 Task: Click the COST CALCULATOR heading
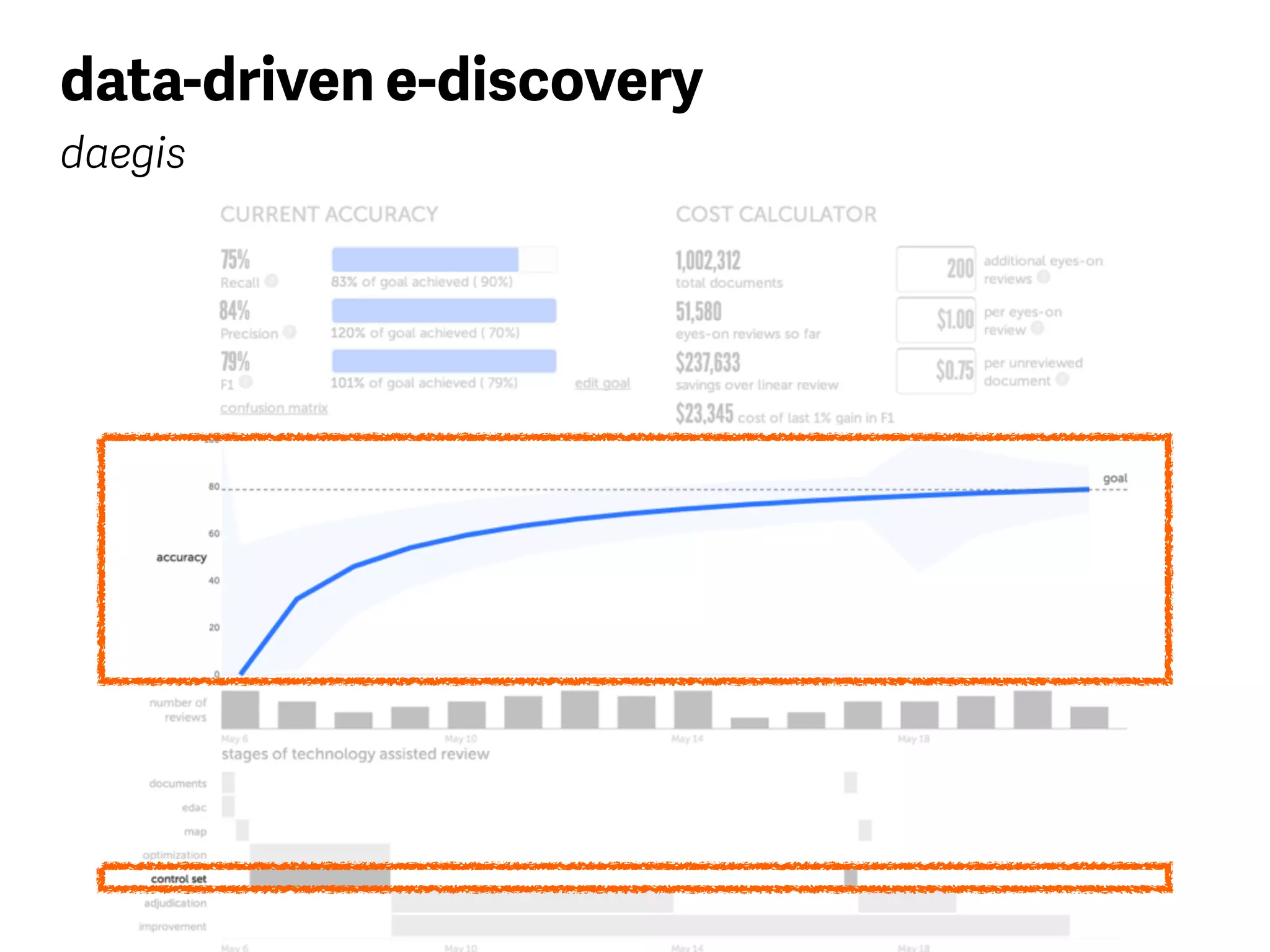(x=776, y=214)
